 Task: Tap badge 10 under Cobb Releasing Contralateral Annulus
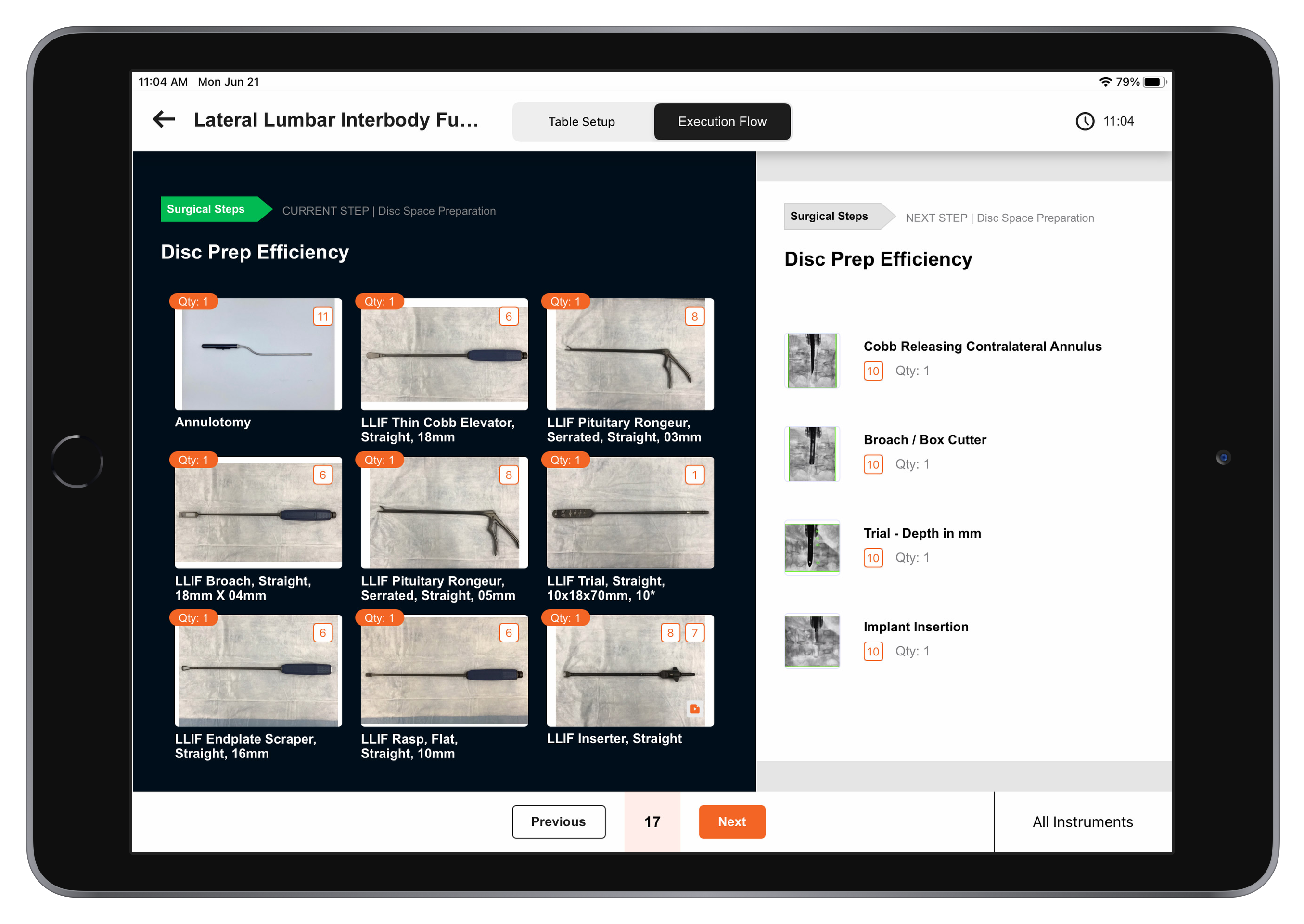pyautogui.click(x=873, y=371)
